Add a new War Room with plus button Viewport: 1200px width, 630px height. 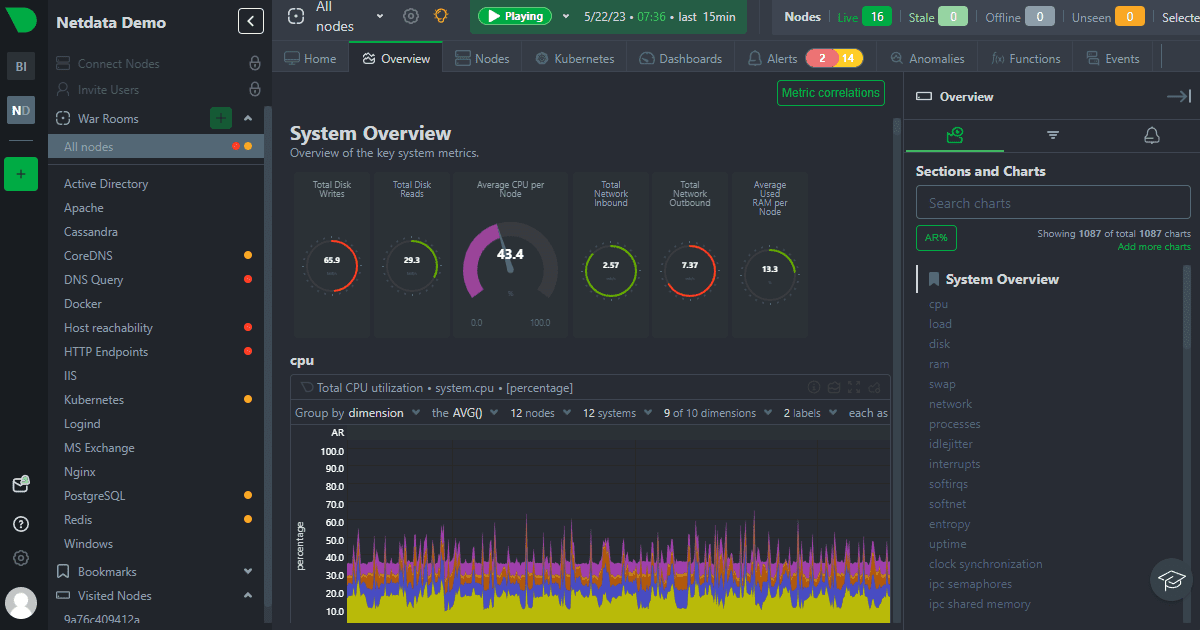221,118
